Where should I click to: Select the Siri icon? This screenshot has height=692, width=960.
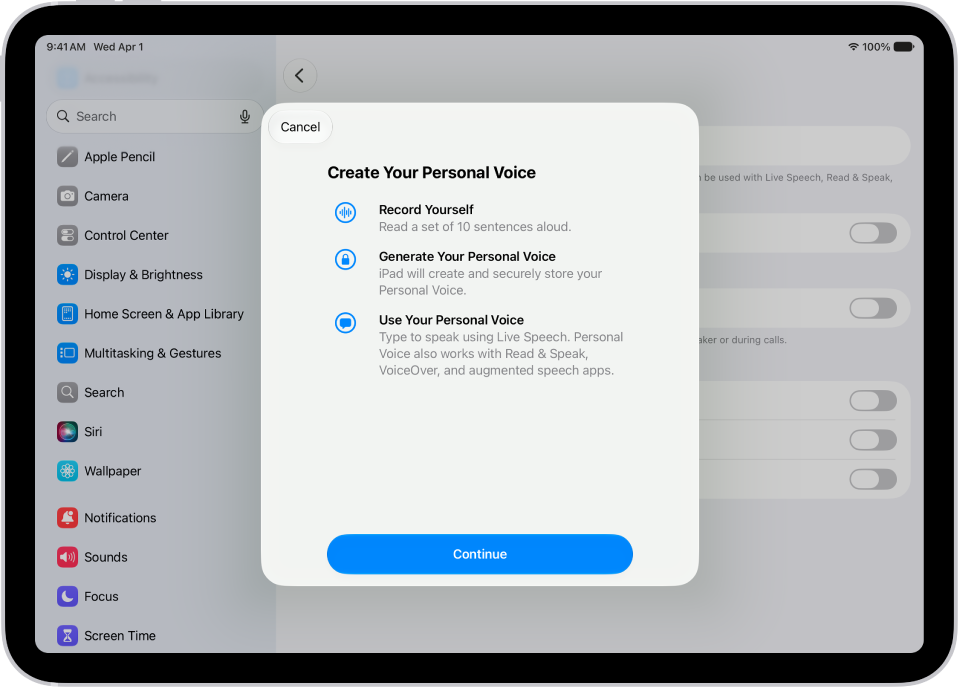[x=67, y=432]
